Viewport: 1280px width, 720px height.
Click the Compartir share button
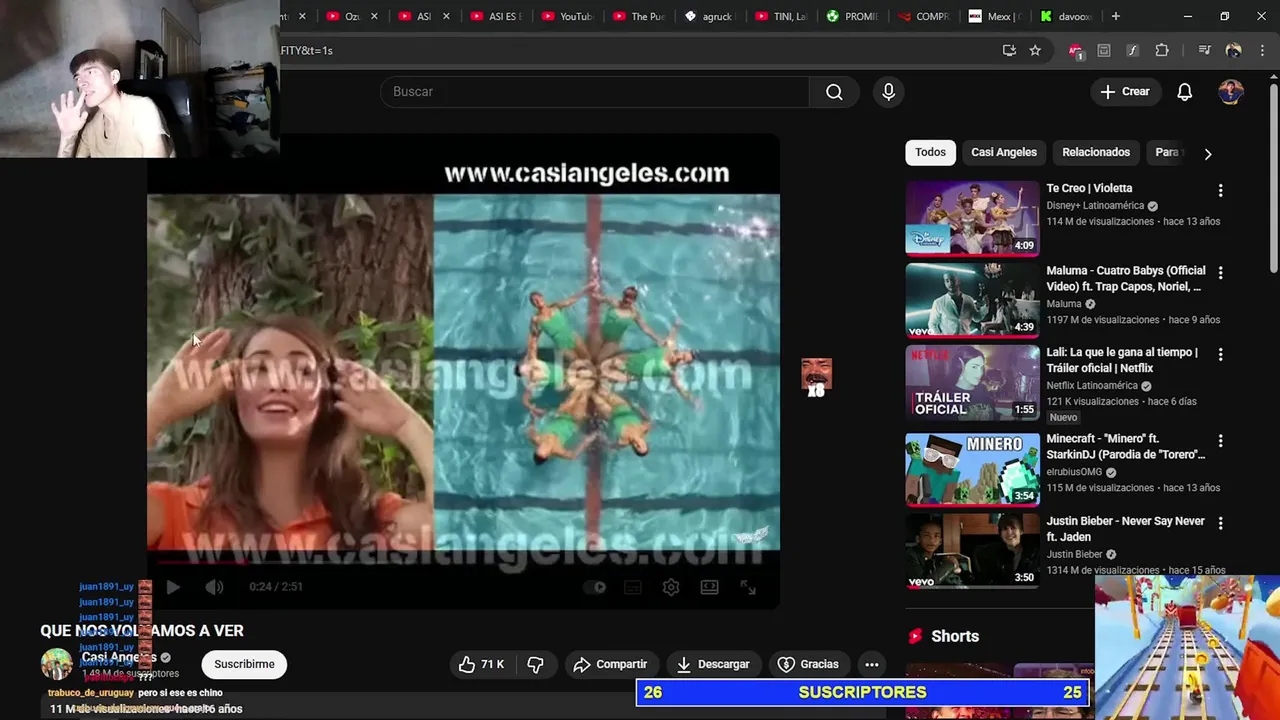tap(610, 664)
